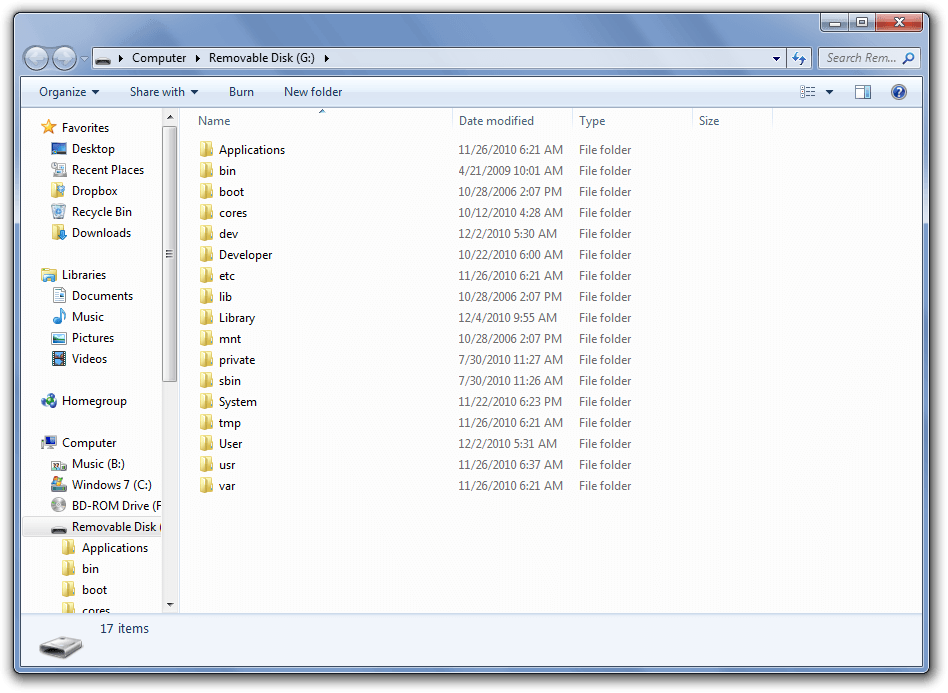Viewport: 948px width, 693px height.
Task: Click the Burn toolbar button
Action: click(241, 92)
